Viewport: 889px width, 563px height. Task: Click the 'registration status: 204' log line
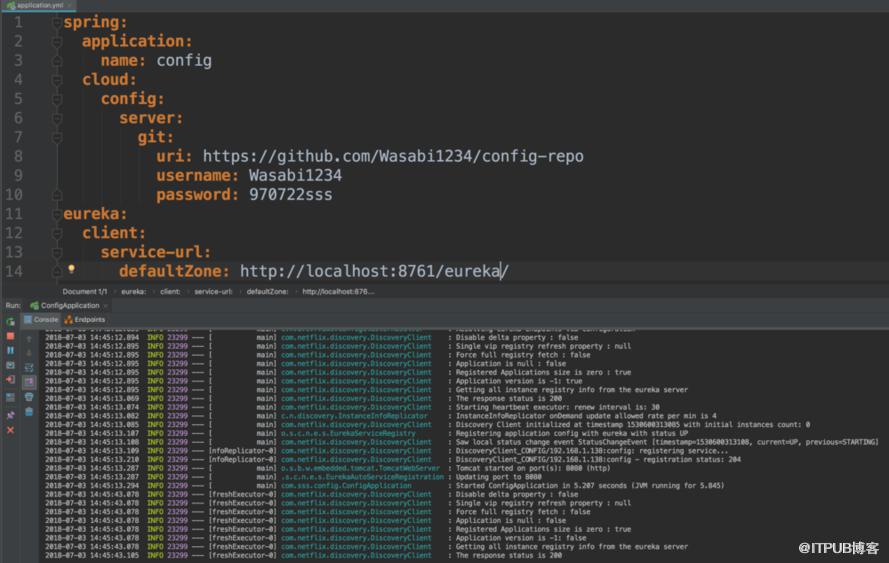coord(598,460)
